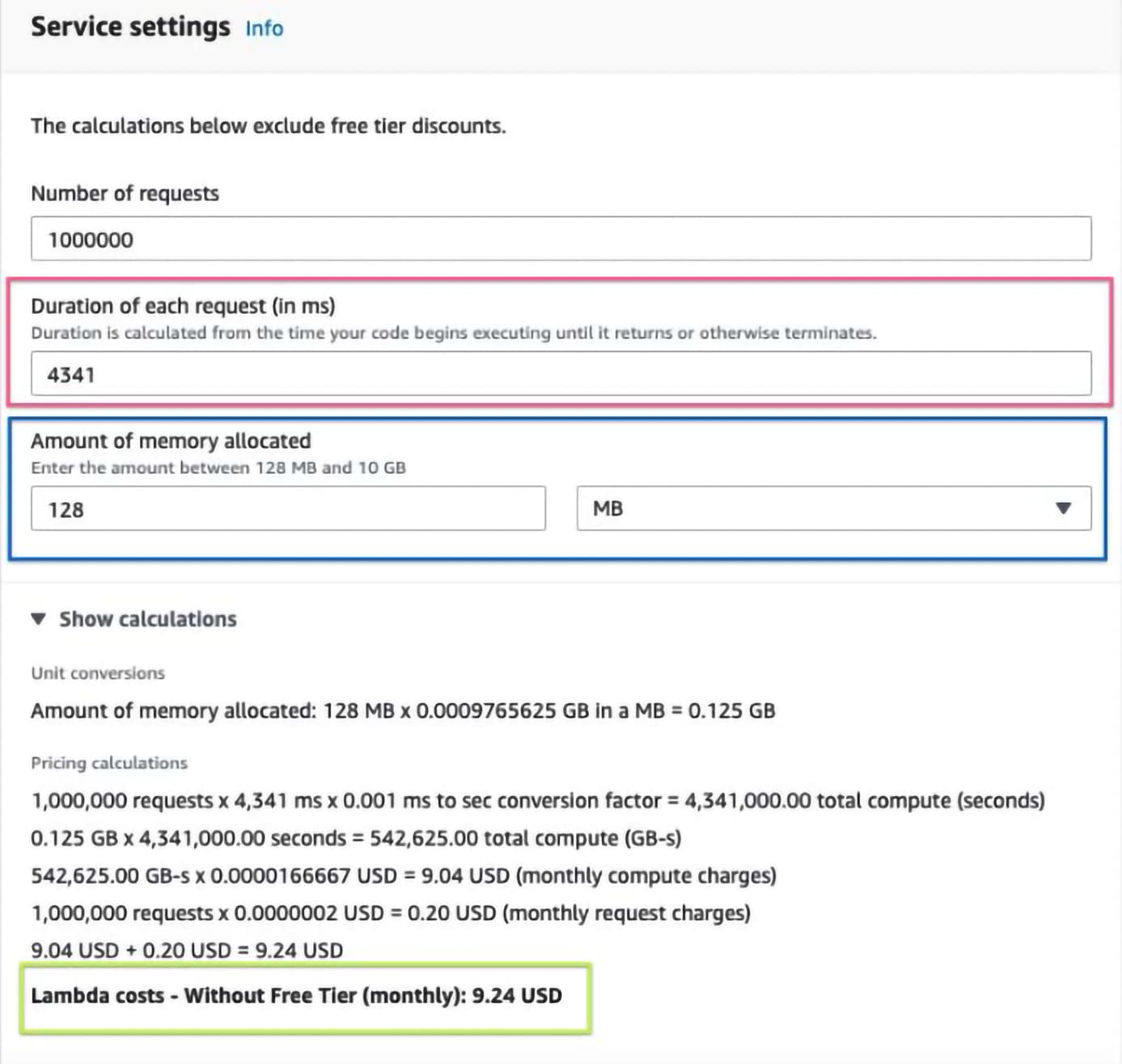
Task: Click the Pricing calculations subheading
Action: pos(109,763)
